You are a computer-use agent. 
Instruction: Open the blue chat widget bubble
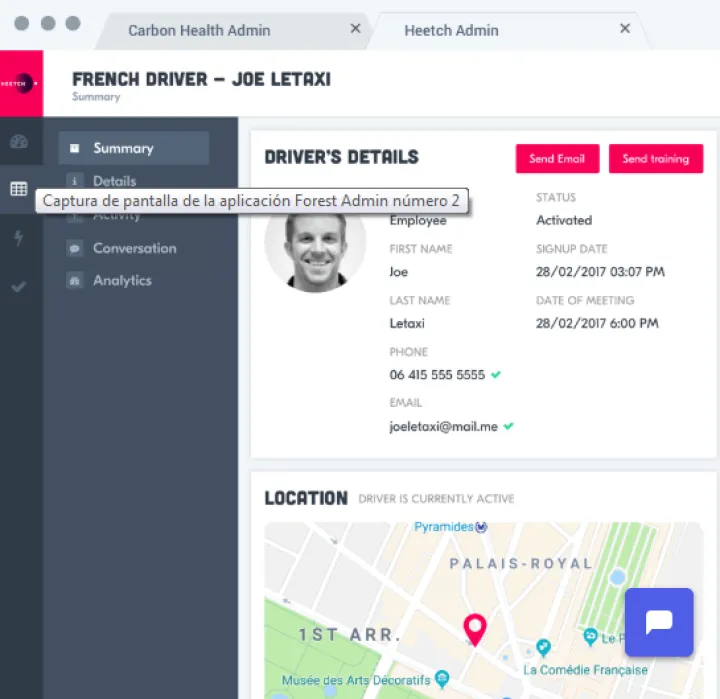[x=659, y=622]
